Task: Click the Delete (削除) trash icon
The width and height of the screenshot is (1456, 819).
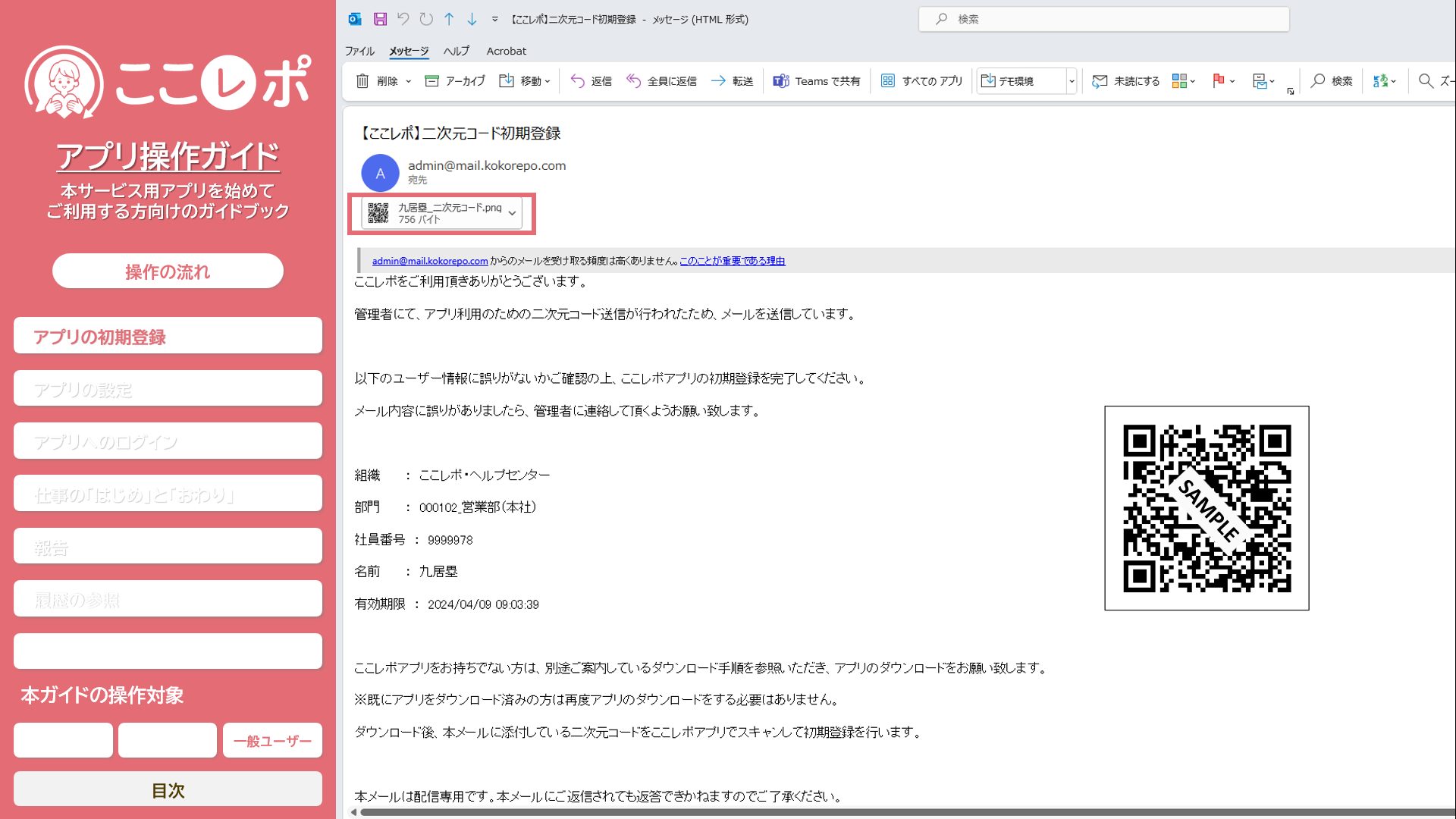Action: tap(363, 81)
